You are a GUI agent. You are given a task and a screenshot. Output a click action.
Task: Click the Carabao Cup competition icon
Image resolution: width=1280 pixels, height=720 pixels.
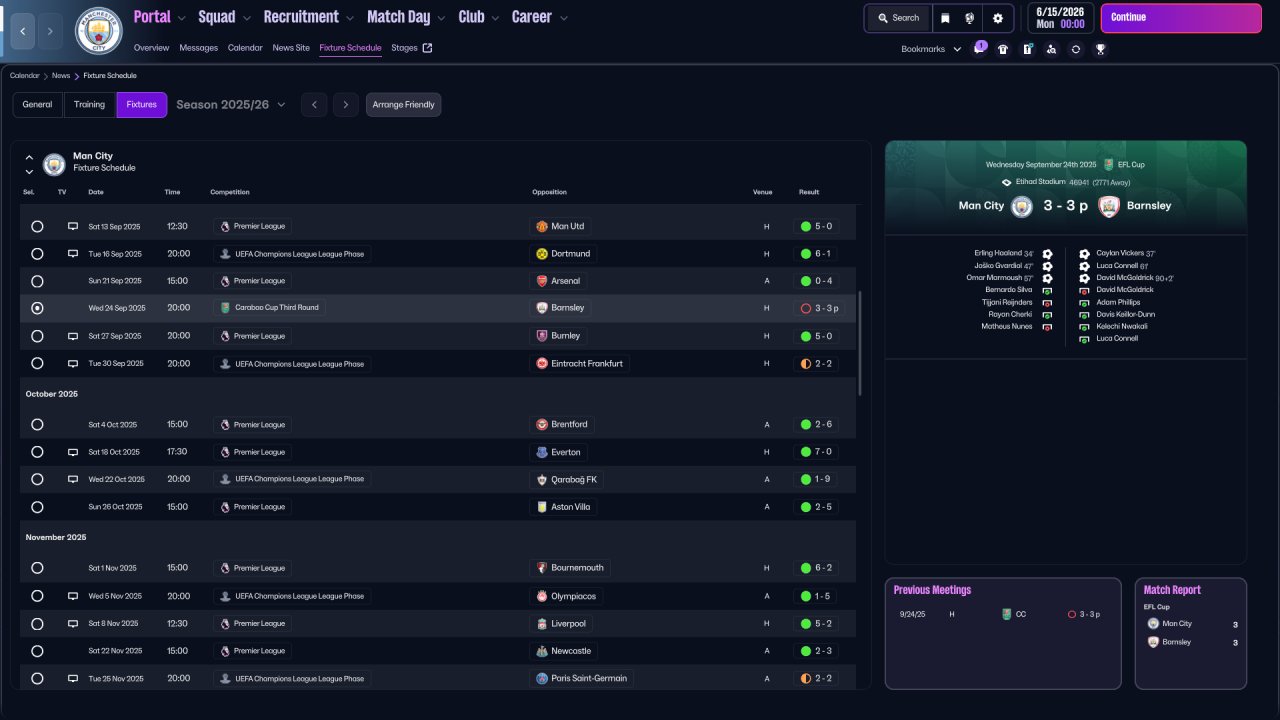[225, 308]
